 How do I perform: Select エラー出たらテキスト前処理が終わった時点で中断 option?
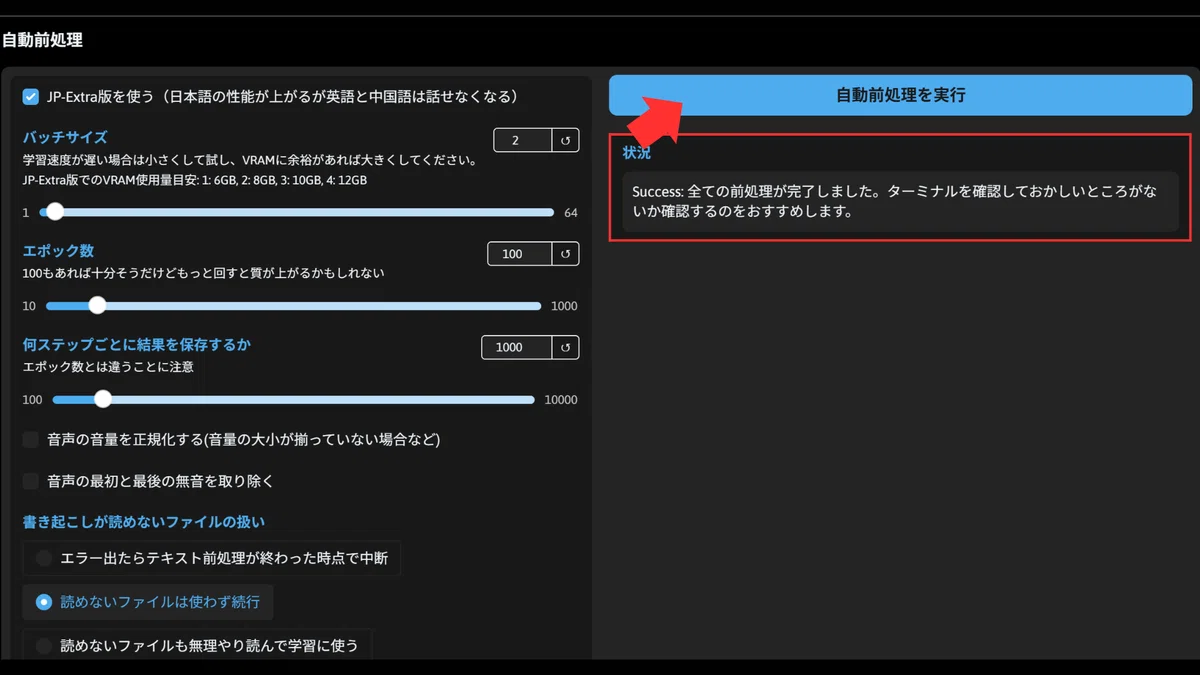212,558
